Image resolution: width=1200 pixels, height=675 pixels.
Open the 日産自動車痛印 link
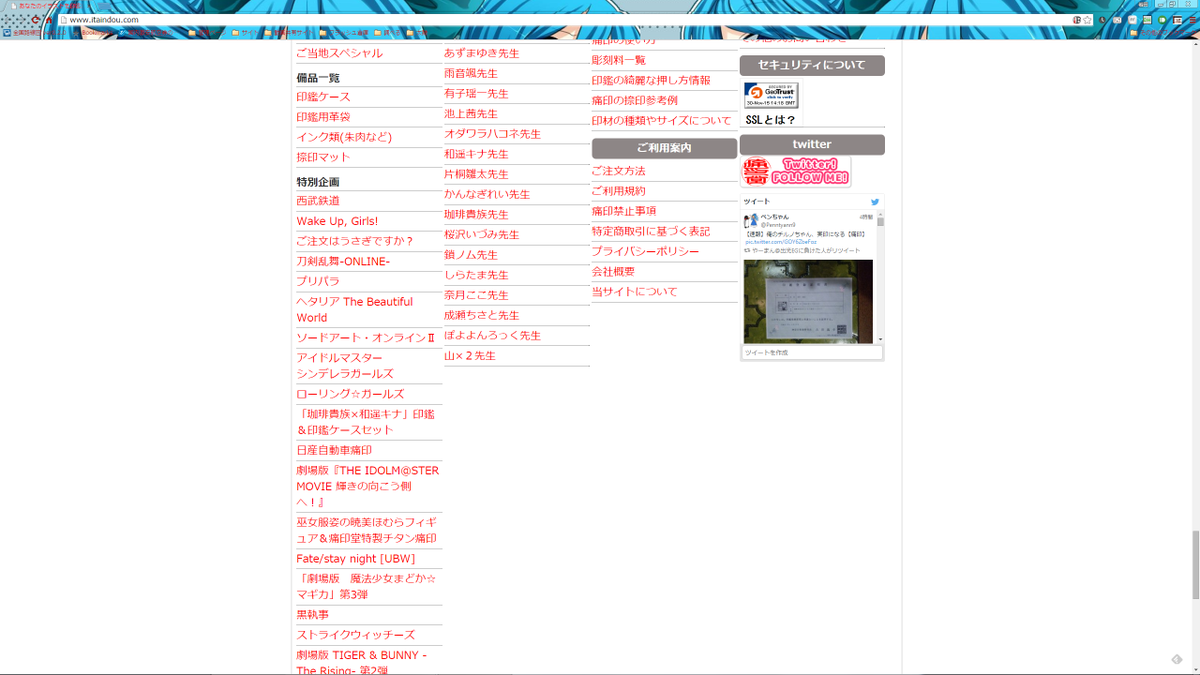click(x=334, y=451)
